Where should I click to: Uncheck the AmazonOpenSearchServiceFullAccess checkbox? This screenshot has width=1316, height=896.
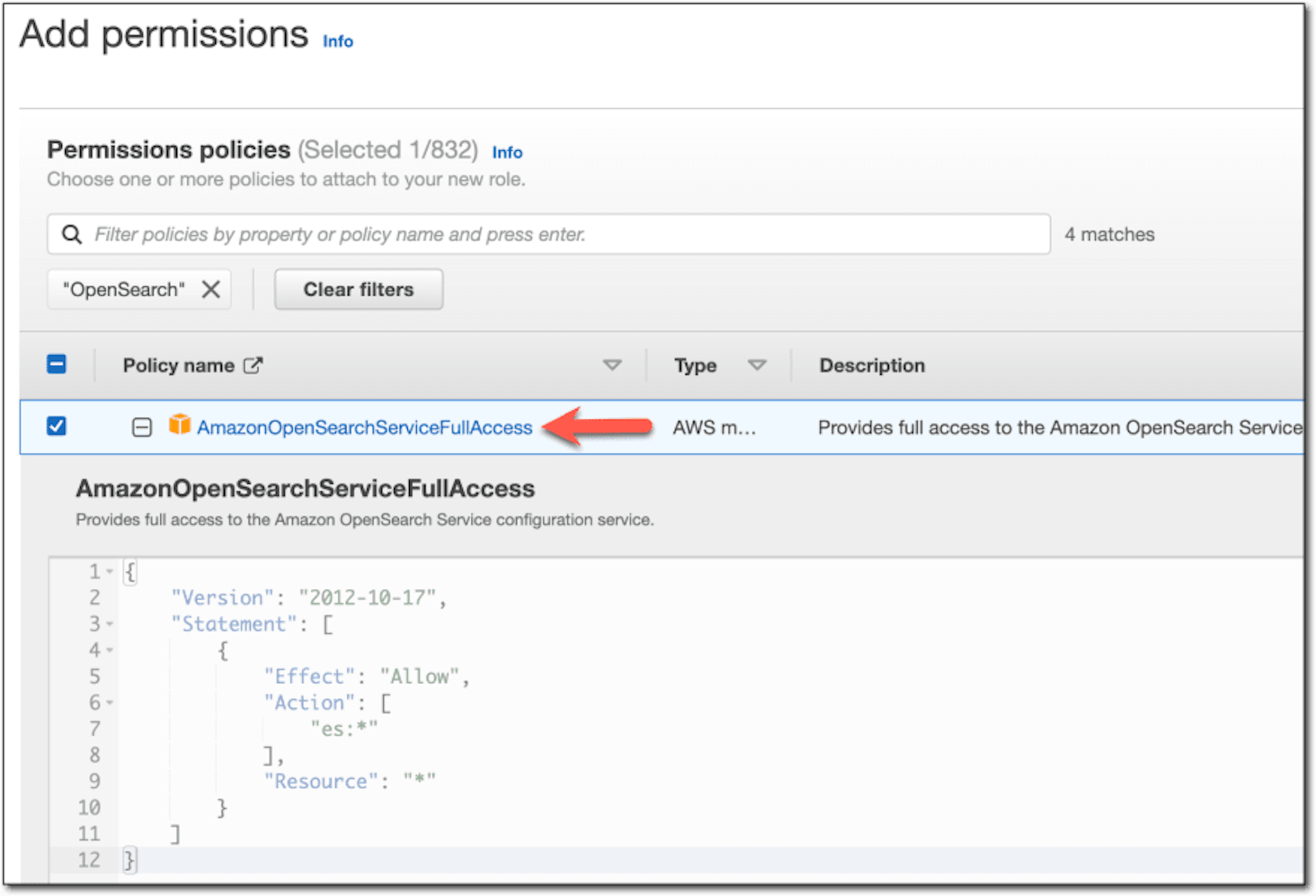(x=56, y=426)
